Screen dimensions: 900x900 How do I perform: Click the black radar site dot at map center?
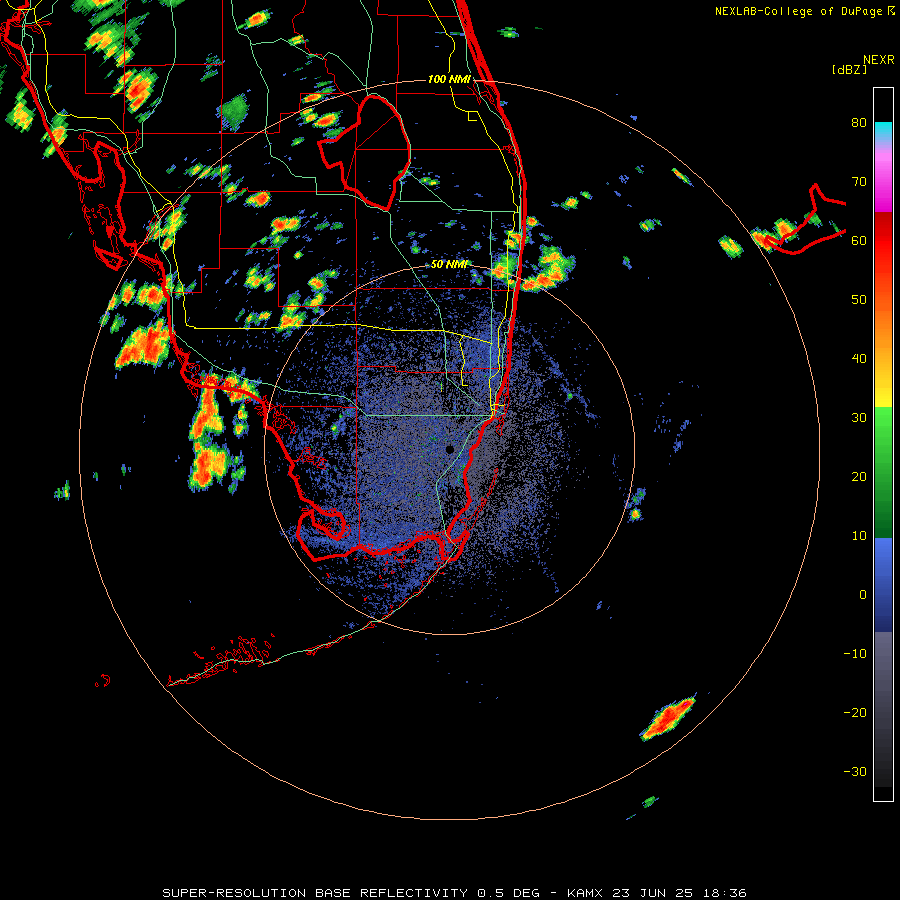click(449, 449)
